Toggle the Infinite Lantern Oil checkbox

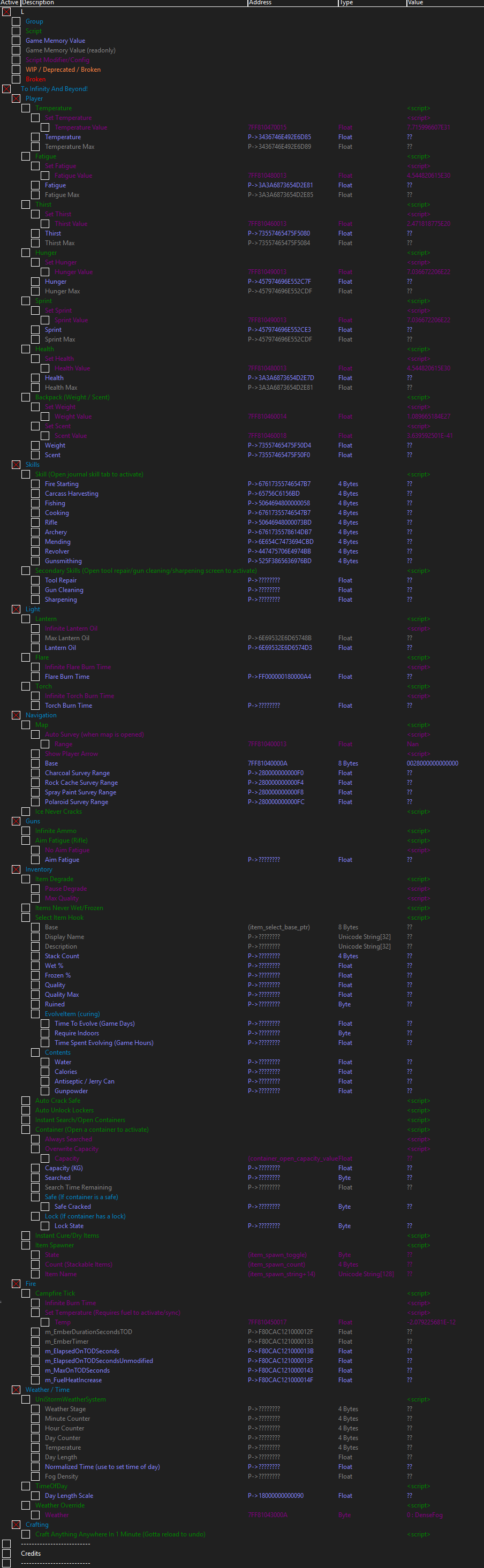35,629
